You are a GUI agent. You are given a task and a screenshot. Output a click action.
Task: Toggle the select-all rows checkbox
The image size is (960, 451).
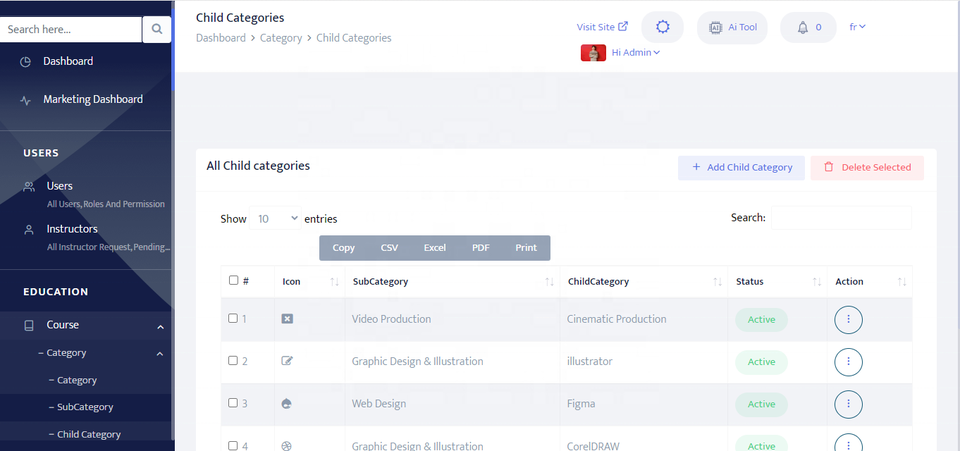234,281
